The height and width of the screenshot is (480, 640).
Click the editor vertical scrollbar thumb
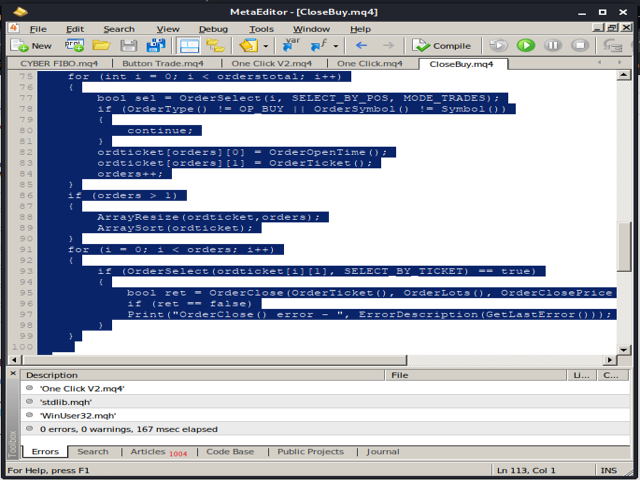[x=624, y=246]
